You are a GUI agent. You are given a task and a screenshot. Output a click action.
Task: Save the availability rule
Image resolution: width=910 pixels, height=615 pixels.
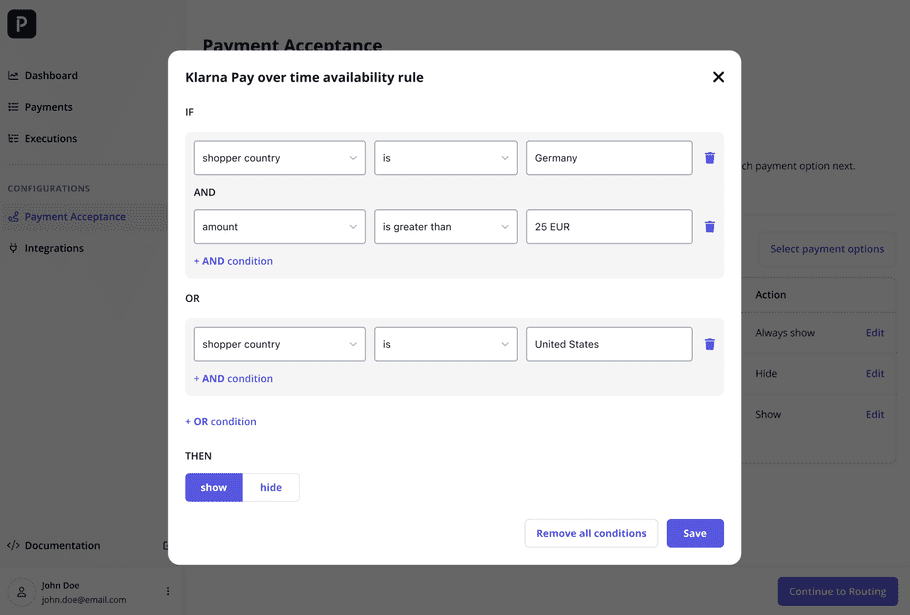tap(695, 533)
